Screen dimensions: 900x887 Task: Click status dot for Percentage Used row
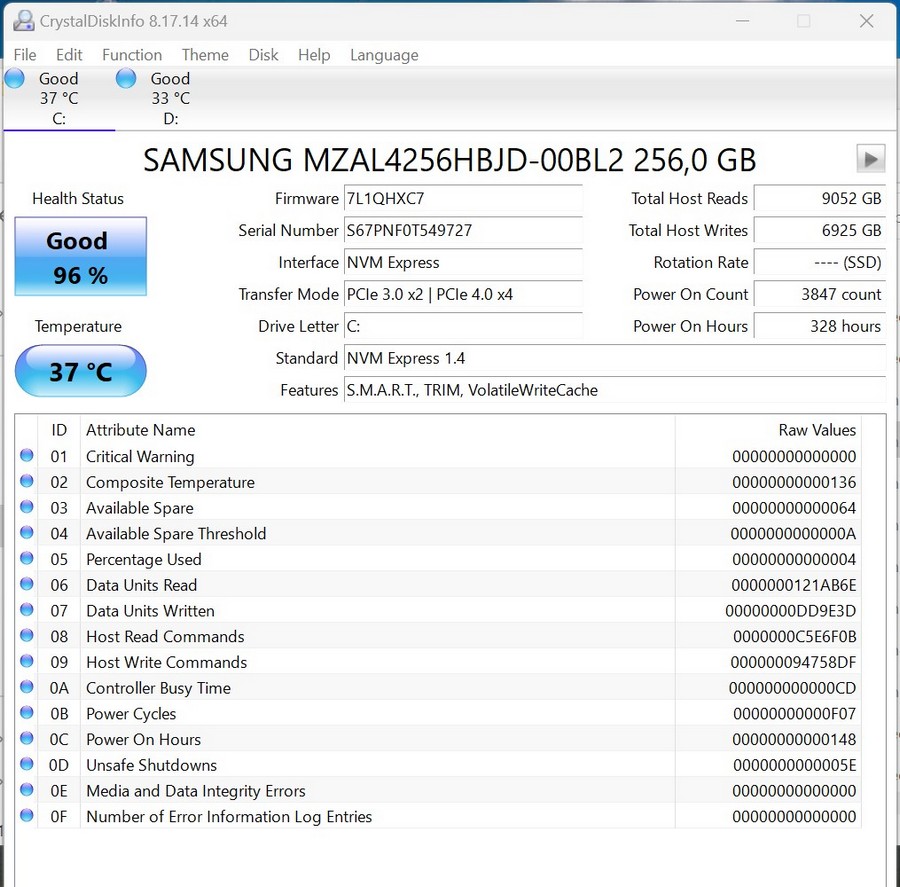26,558
